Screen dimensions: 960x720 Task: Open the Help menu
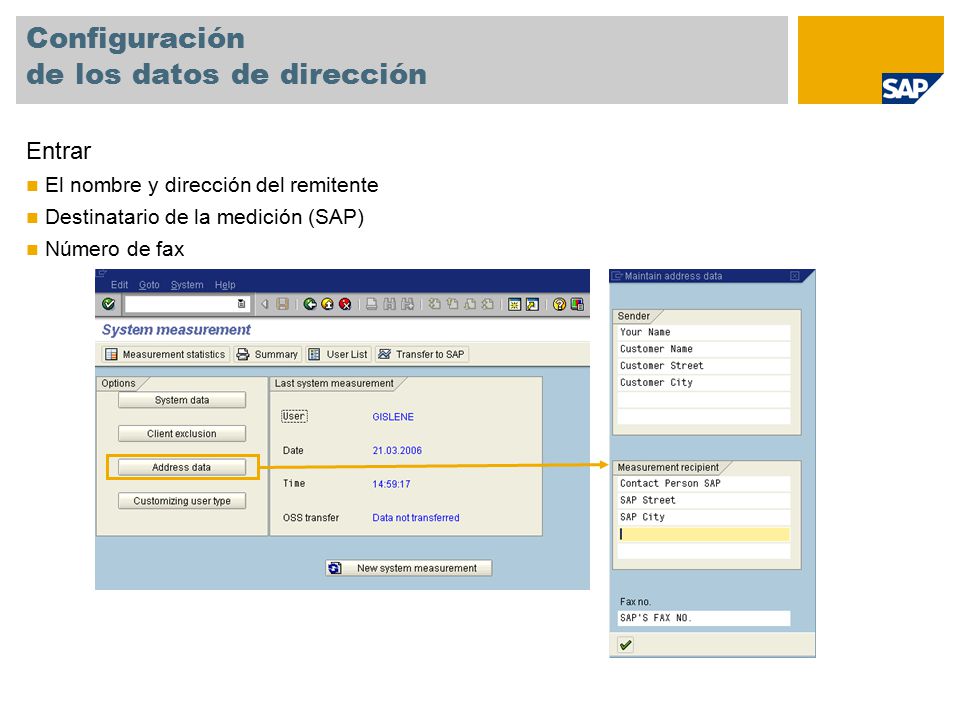225,285
